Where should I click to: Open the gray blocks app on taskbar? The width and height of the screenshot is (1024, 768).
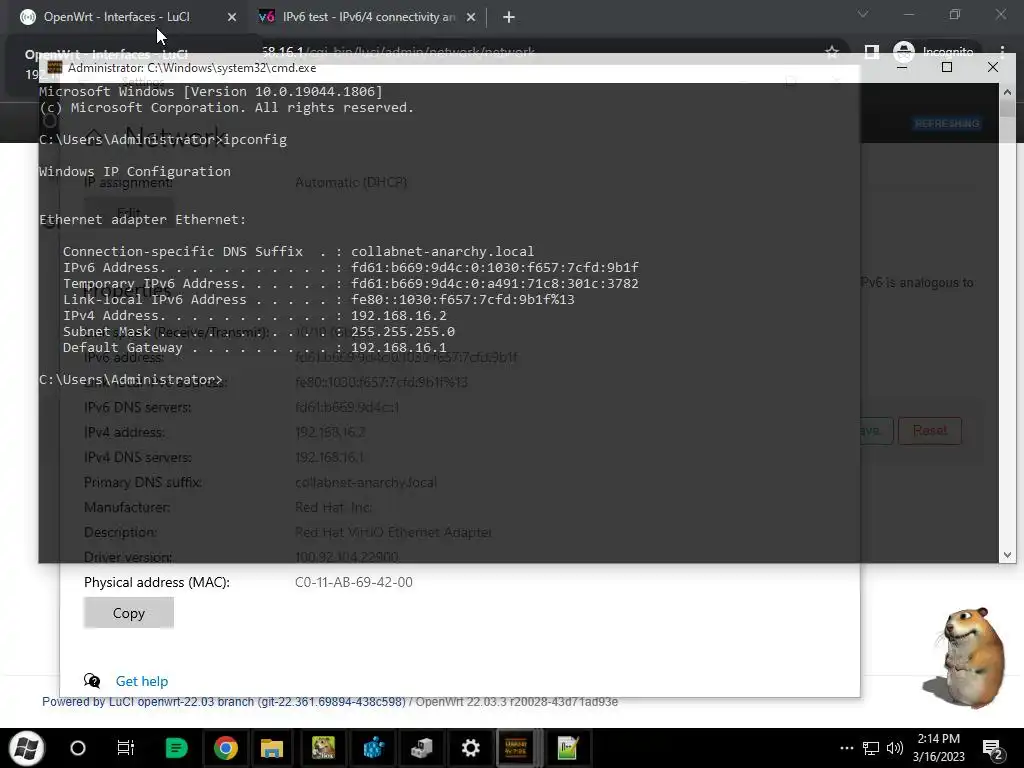421,748
